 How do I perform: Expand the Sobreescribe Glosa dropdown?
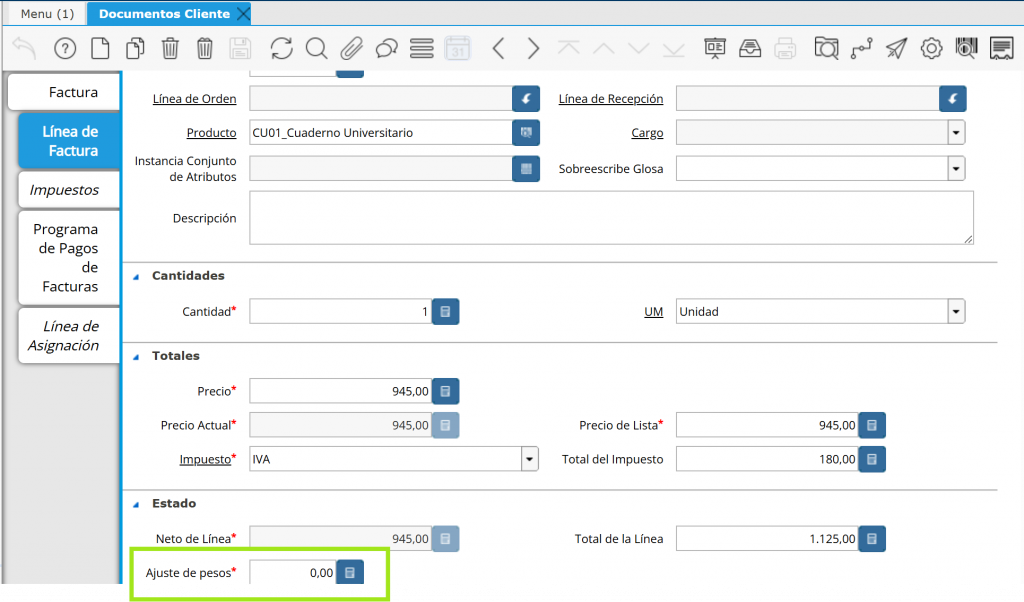(x=956, y=168)
